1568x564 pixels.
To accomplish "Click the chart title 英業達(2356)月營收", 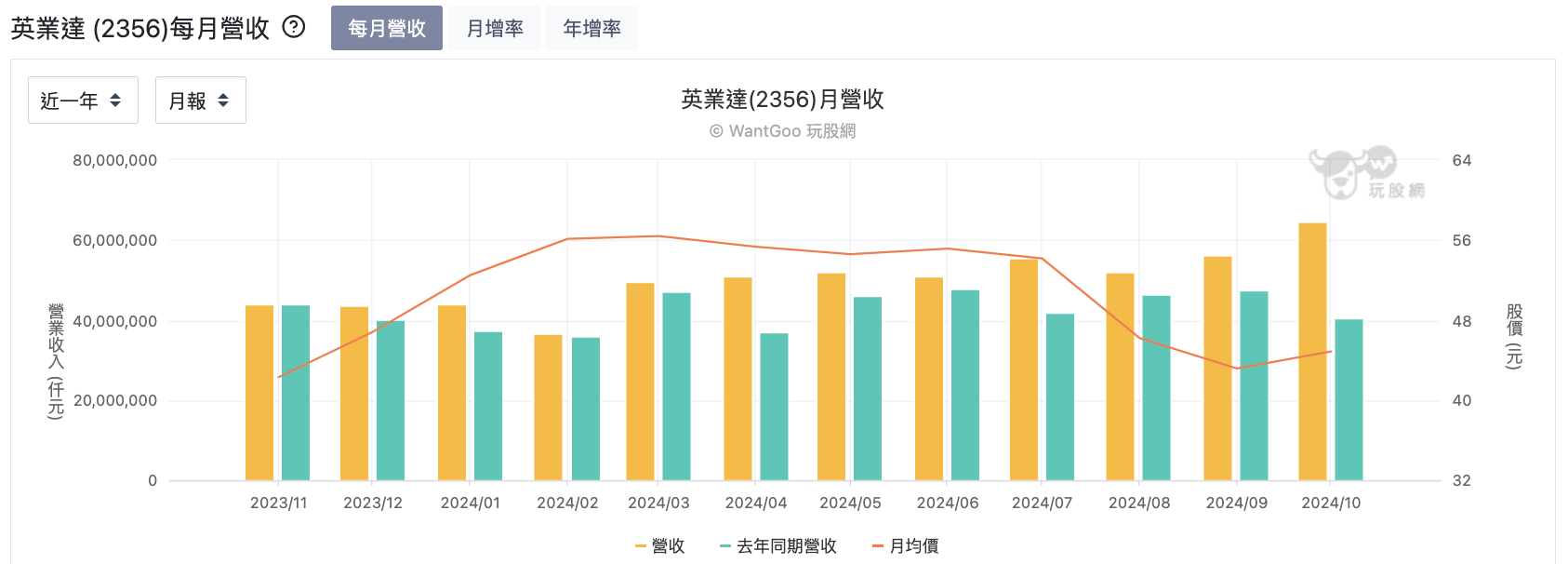I will point(782,100).
